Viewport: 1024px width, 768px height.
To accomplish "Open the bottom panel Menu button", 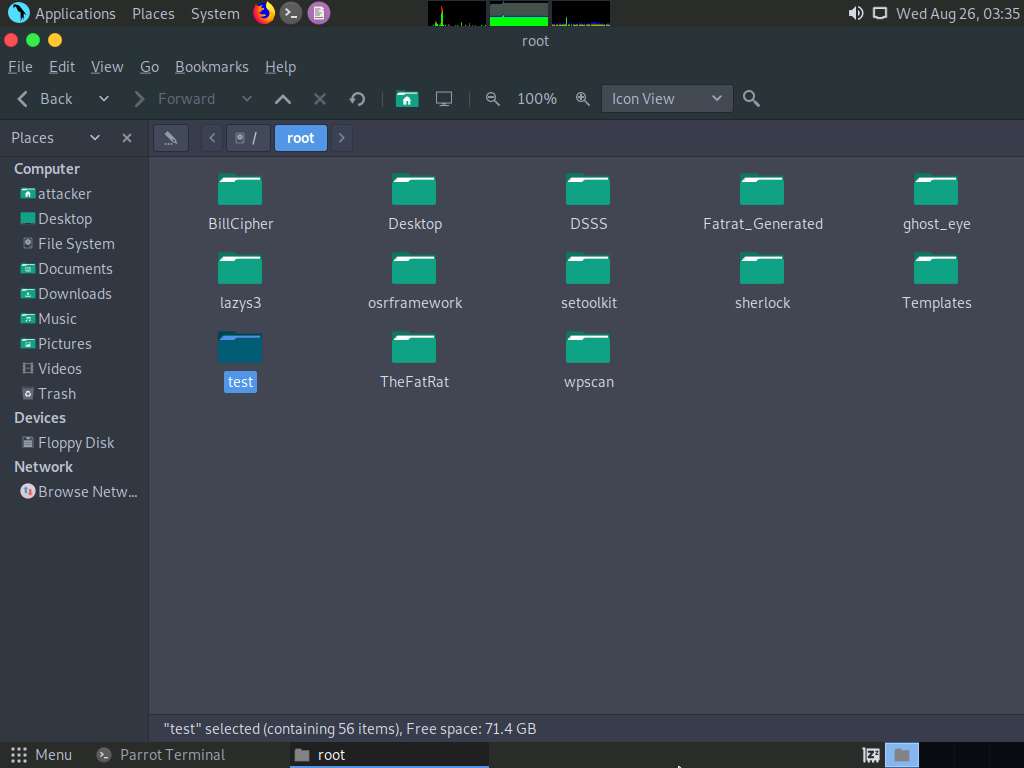I will [x=41, y=755].
